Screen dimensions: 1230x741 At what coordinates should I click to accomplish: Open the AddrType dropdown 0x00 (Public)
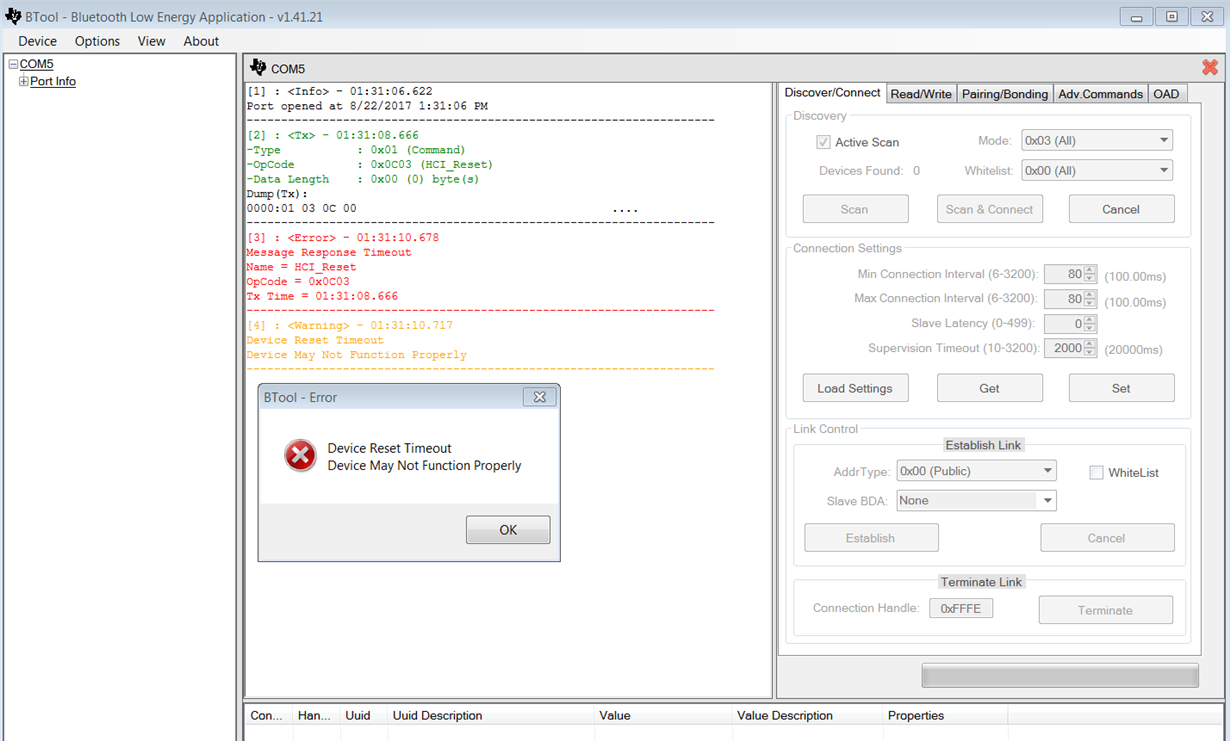coord(976,471)
